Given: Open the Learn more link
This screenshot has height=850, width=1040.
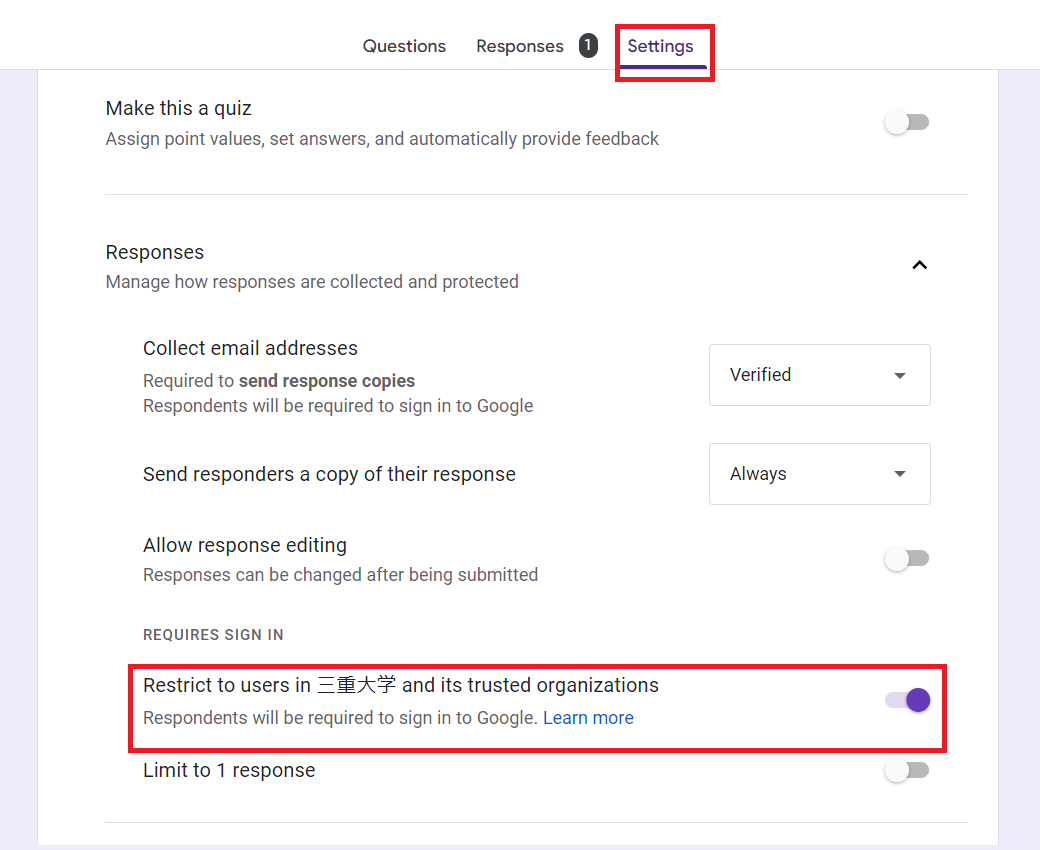Looking at the screenshot, I should 588,718.
